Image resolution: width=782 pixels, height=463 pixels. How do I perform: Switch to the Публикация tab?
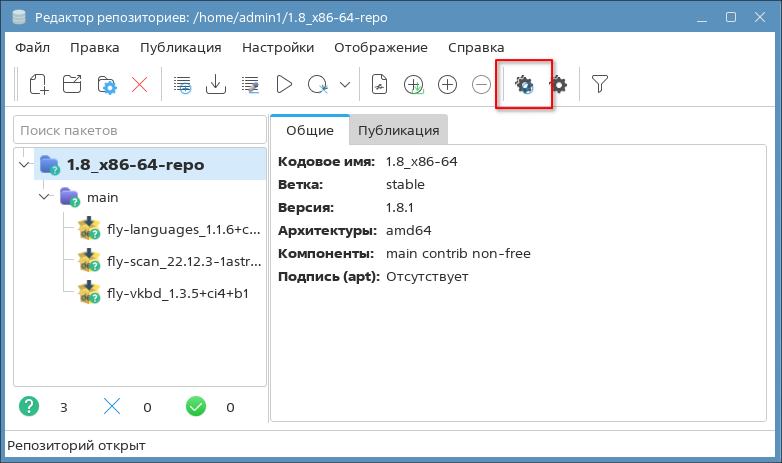pos(398,130)
